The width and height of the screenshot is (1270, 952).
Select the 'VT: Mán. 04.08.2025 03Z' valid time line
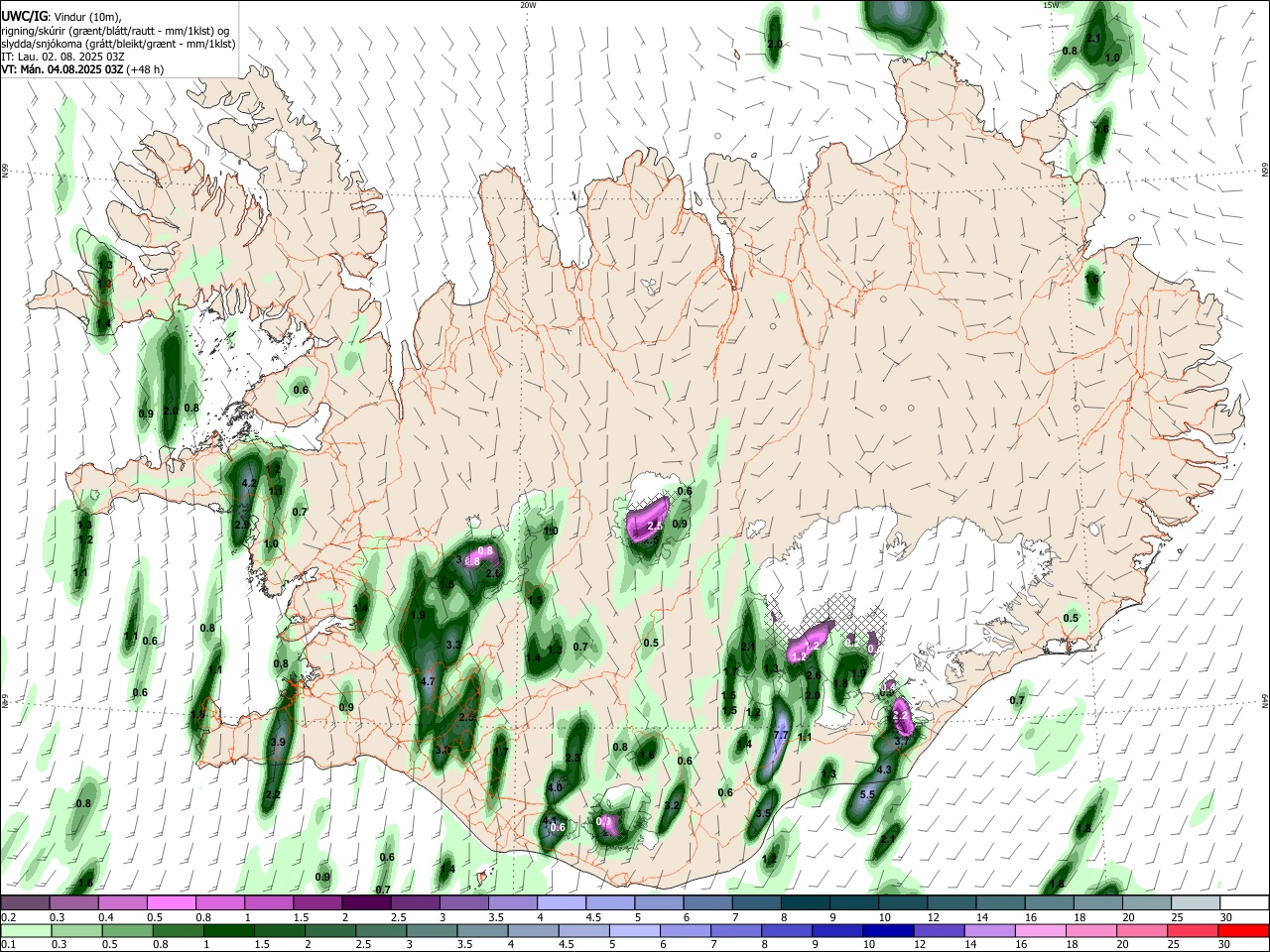tap(63, 69)
